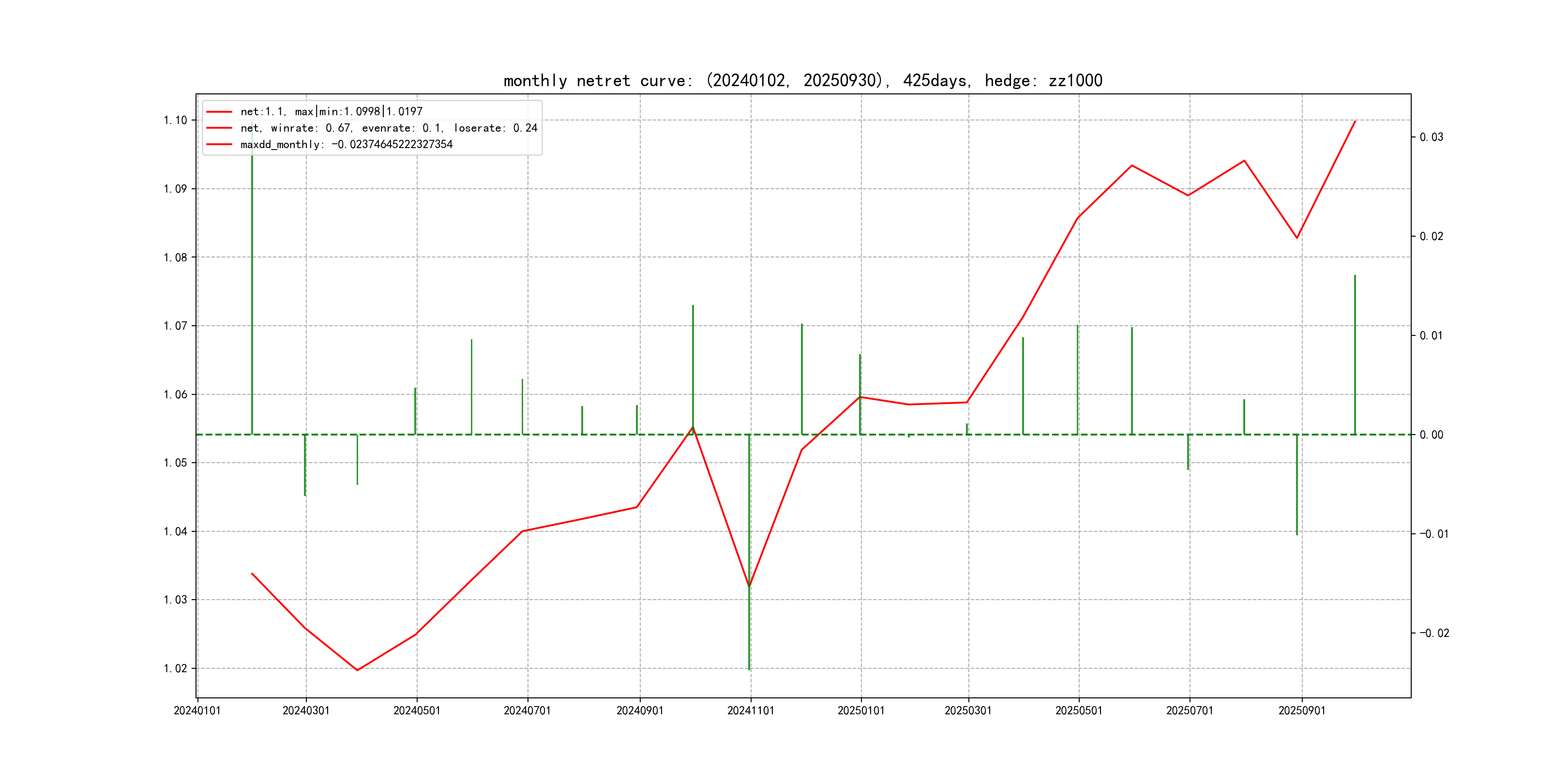The width and height of the screenshot is (1568, 784).
Task: Click the 20241101 x-axis tick label
Action: click(x=751, y=710)
